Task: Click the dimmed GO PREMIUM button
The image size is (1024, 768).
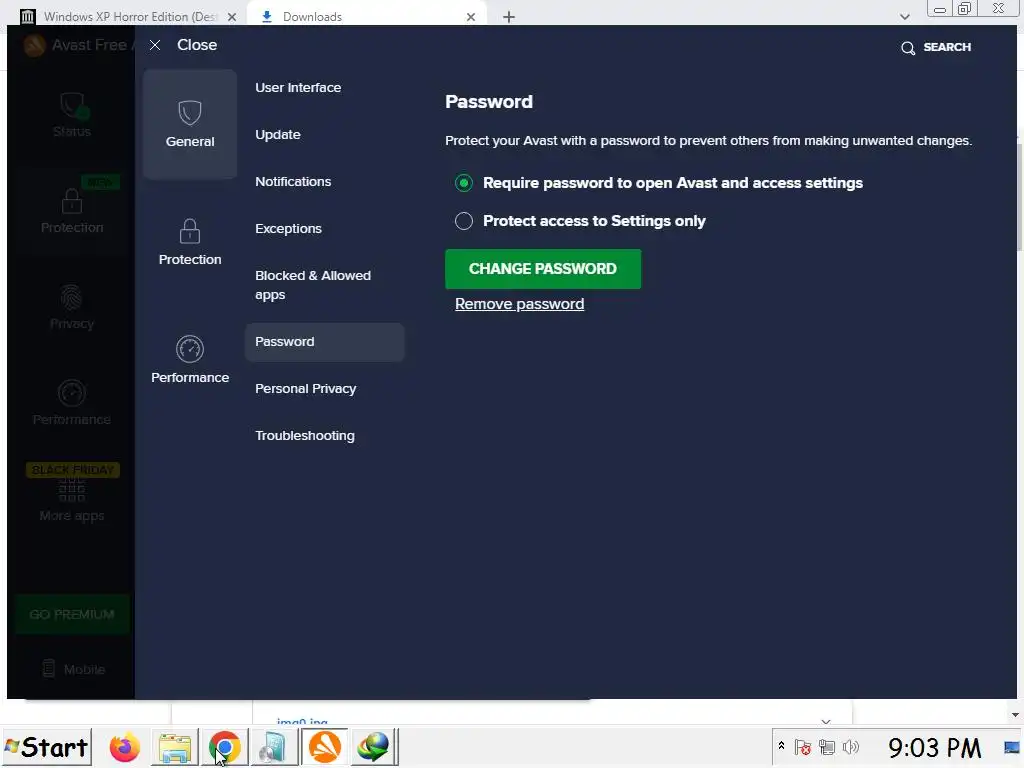Action: pyautogui.click(x=72, y=615)
